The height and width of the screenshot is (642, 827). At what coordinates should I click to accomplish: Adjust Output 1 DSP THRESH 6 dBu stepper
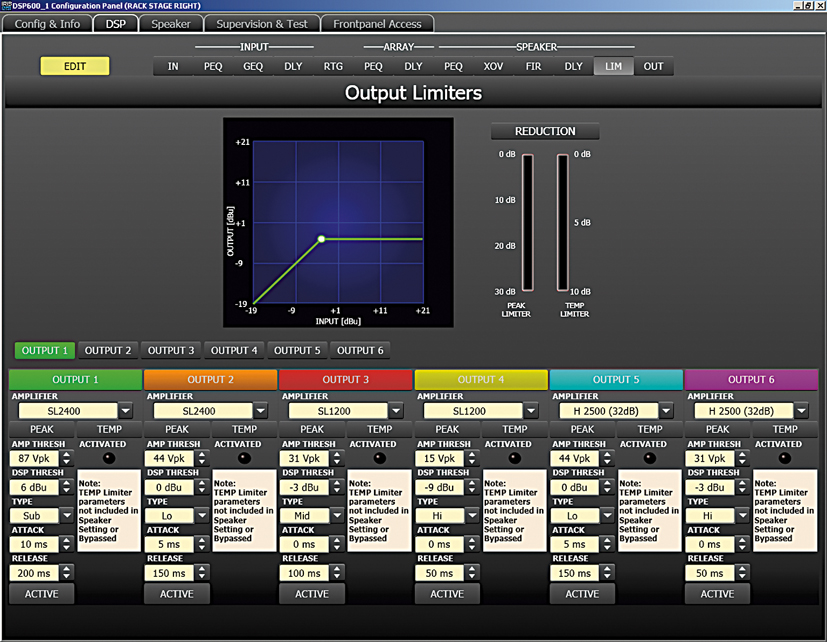[66, 487]
